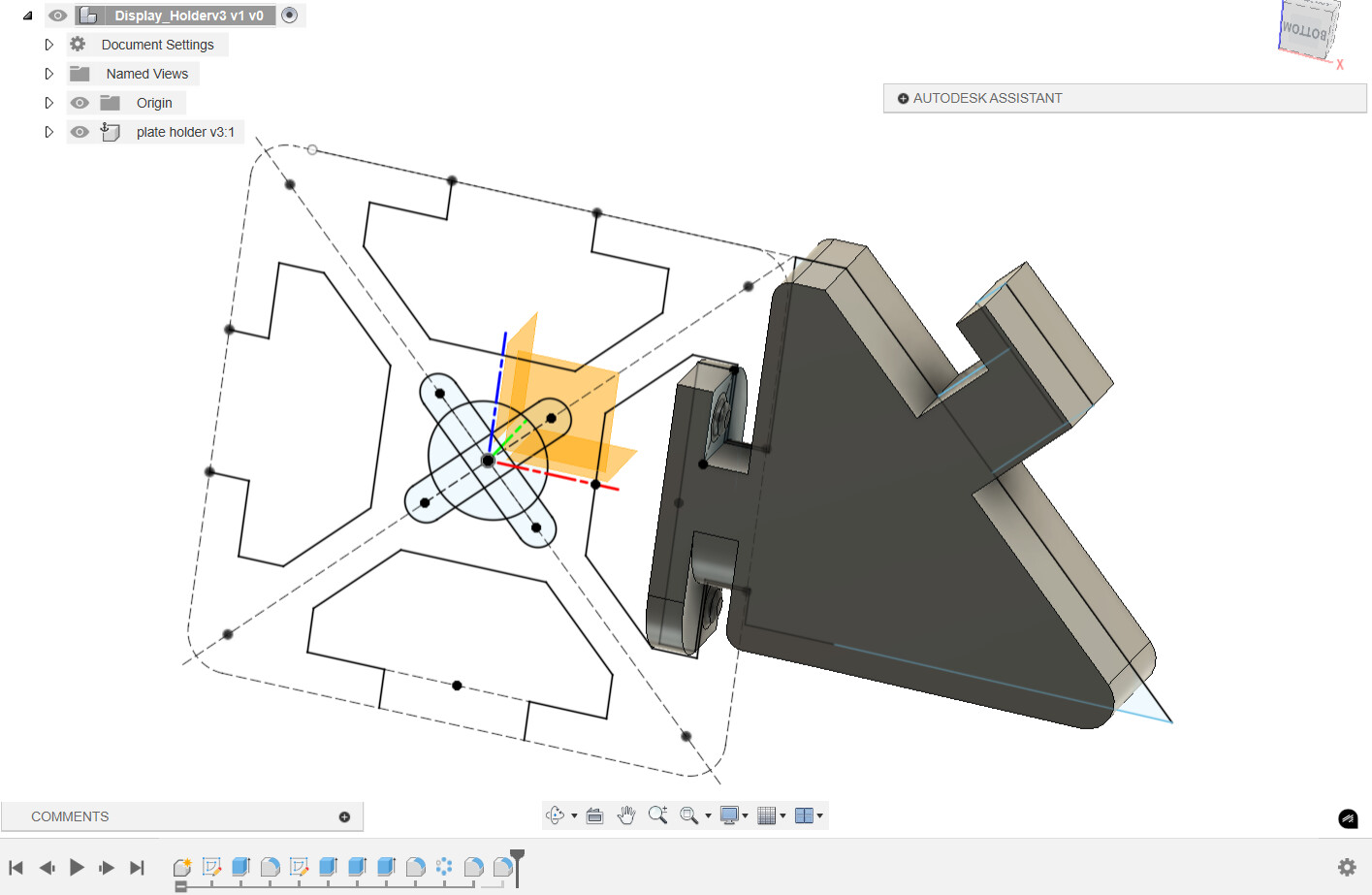The height and width of the screenshot is (895, 1372).
Task: Step back one timeline feature
Action: click(47, 868)
